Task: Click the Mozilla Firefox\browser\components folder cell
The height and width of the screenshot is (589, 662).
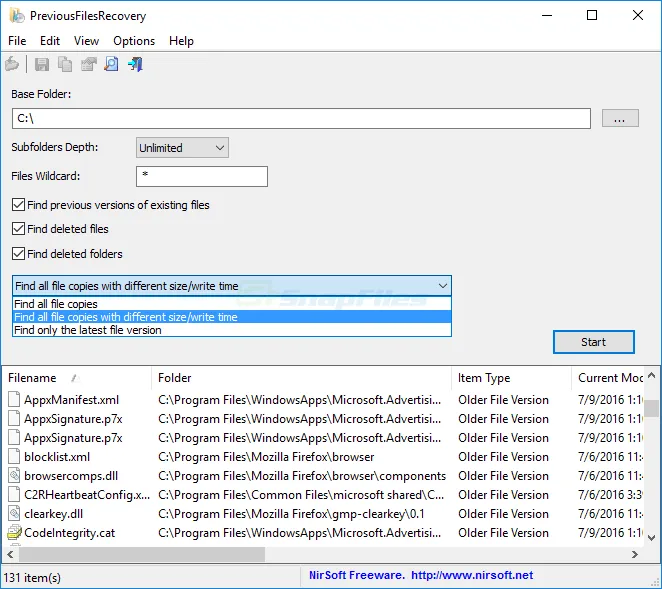Action: click(302, 476)
